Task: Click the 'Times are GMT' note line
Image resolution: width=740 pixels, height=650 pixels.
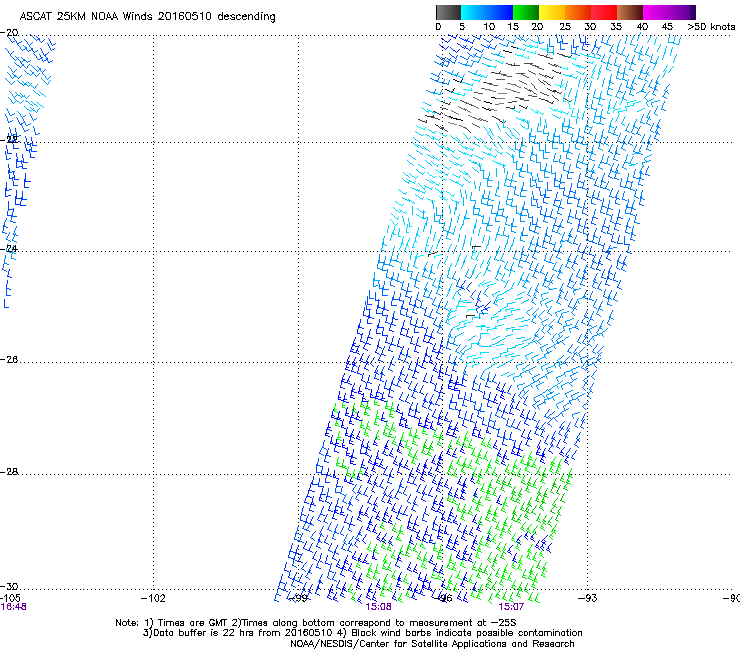Action: coord(316,623)
